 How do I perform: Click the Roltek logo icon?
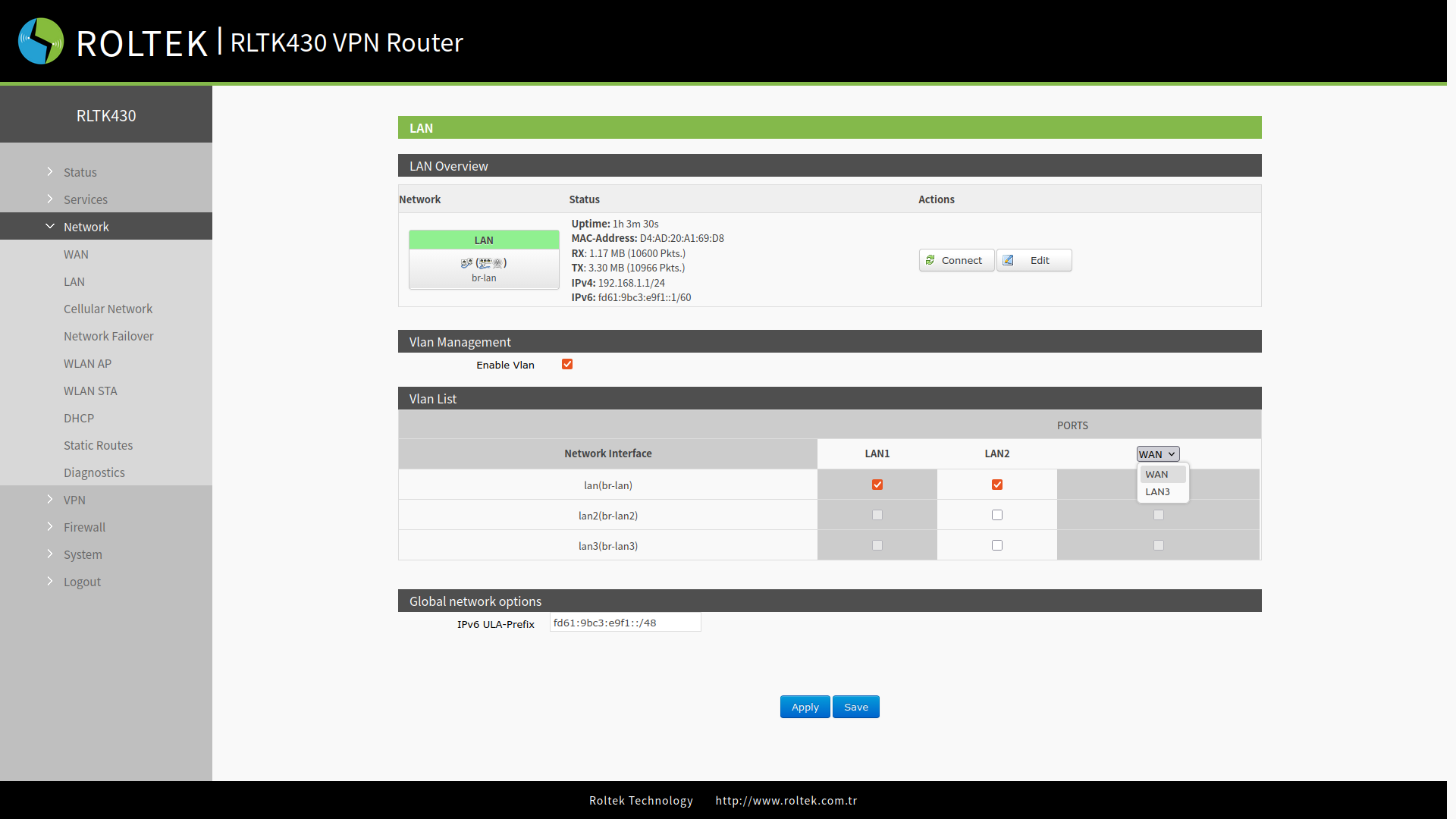(41, 41)
